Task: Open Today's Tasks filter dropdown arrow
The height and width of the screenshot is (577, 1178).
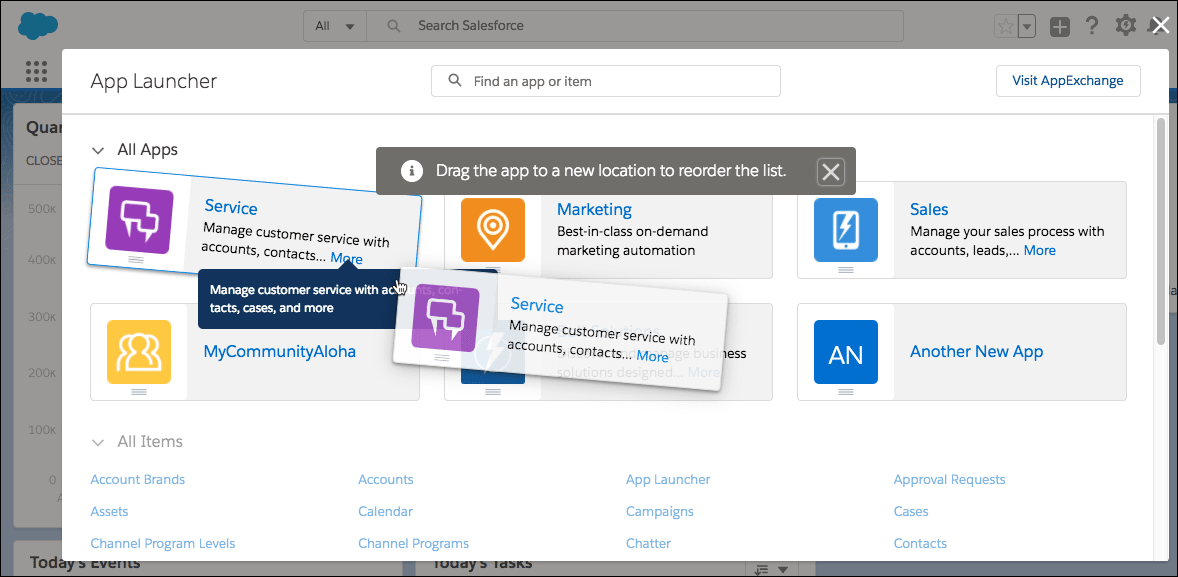Action: [784, 569]
